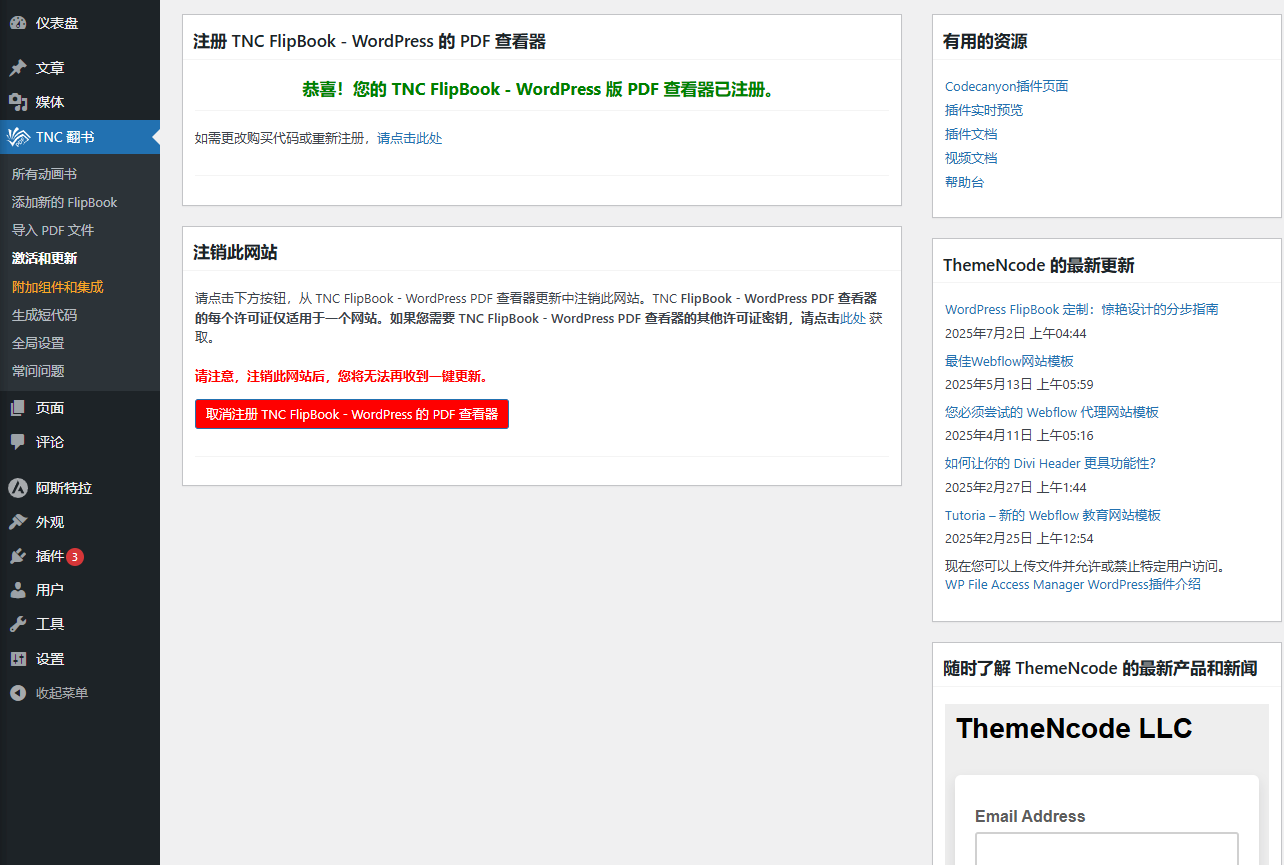Open WordPress FlipBook 定制 article link
The image size is (1284, 865).
[x=1081, y=309]
